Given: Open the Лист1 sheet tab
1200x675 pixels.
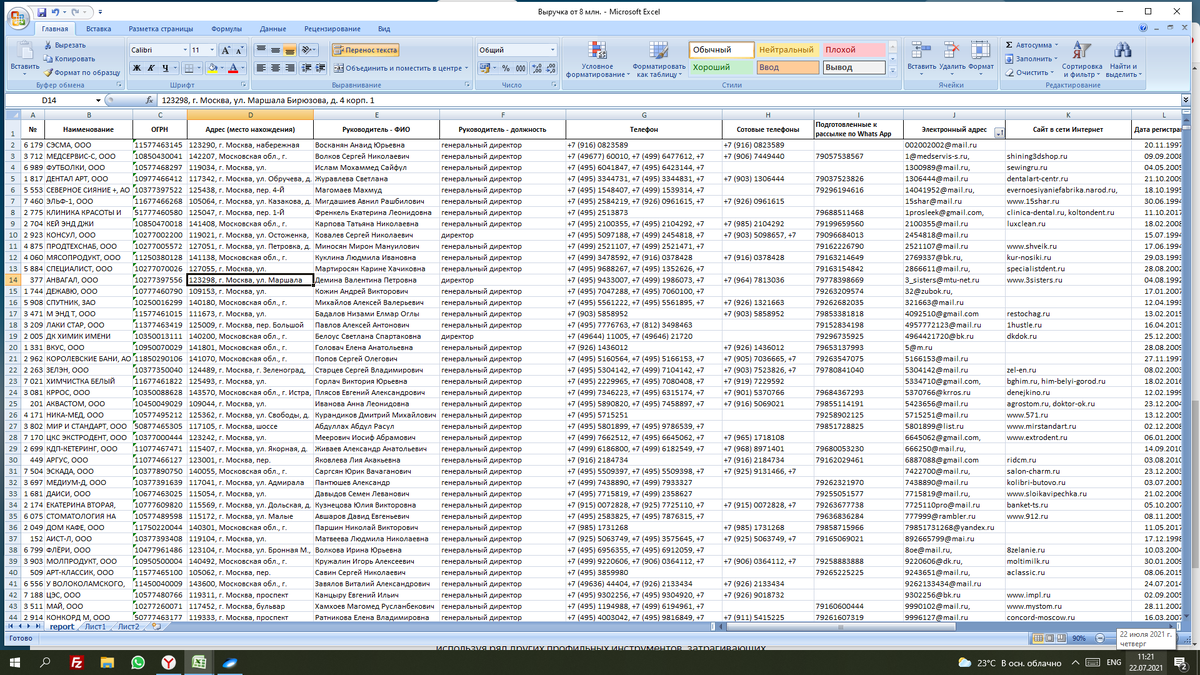Looking at the screenshot, I should point(95,627).
